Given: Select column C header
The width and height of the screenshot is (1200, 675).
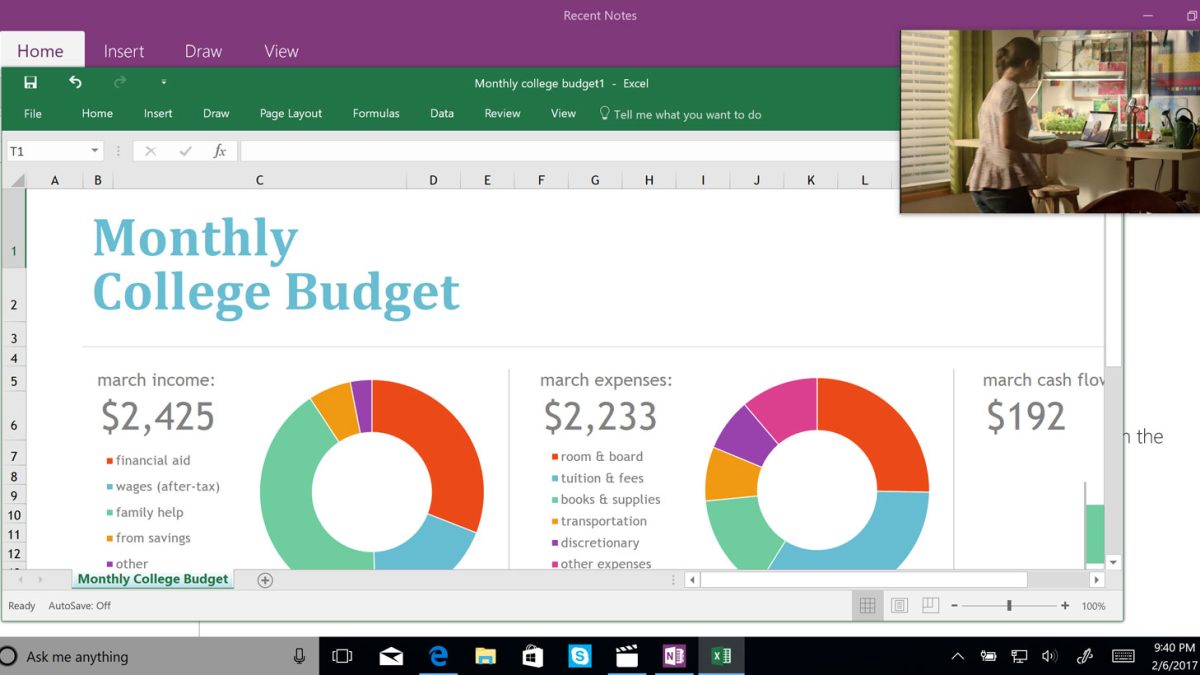Looking at the screenshot, I should pyautogui.click(x=259, y=180).
